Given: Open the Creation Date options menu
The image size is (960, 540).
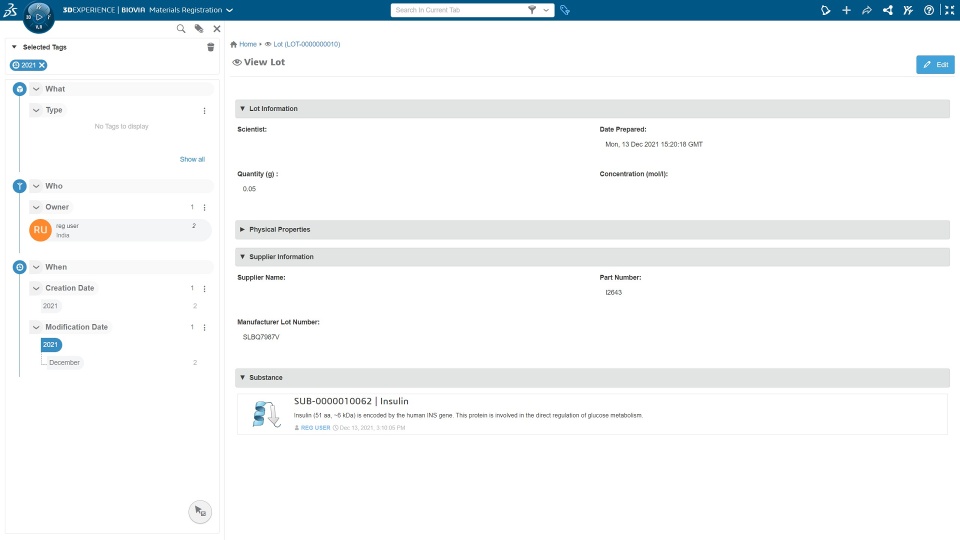Looking at the screenshot, I should (x=204, y=288).
